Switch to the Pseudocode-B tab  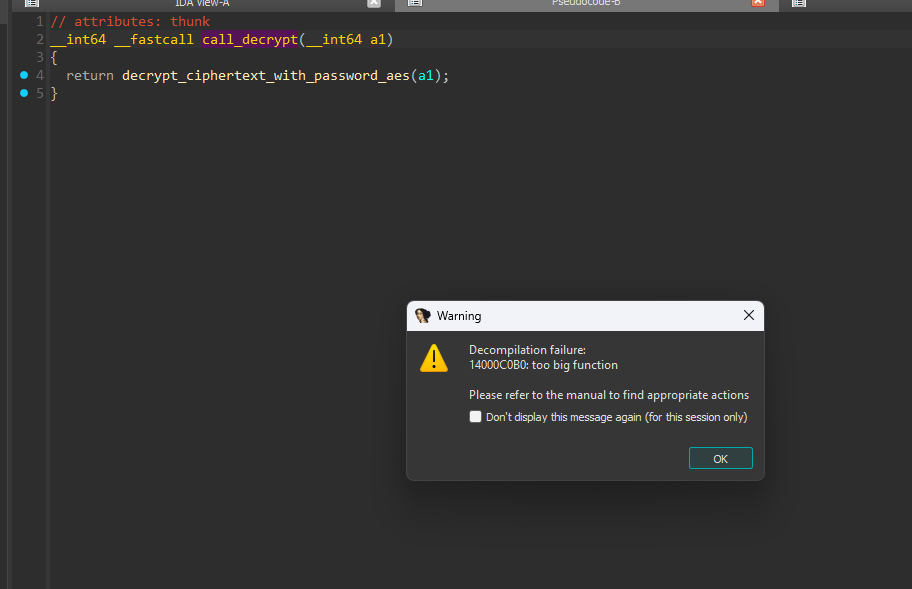click(586, 4)
